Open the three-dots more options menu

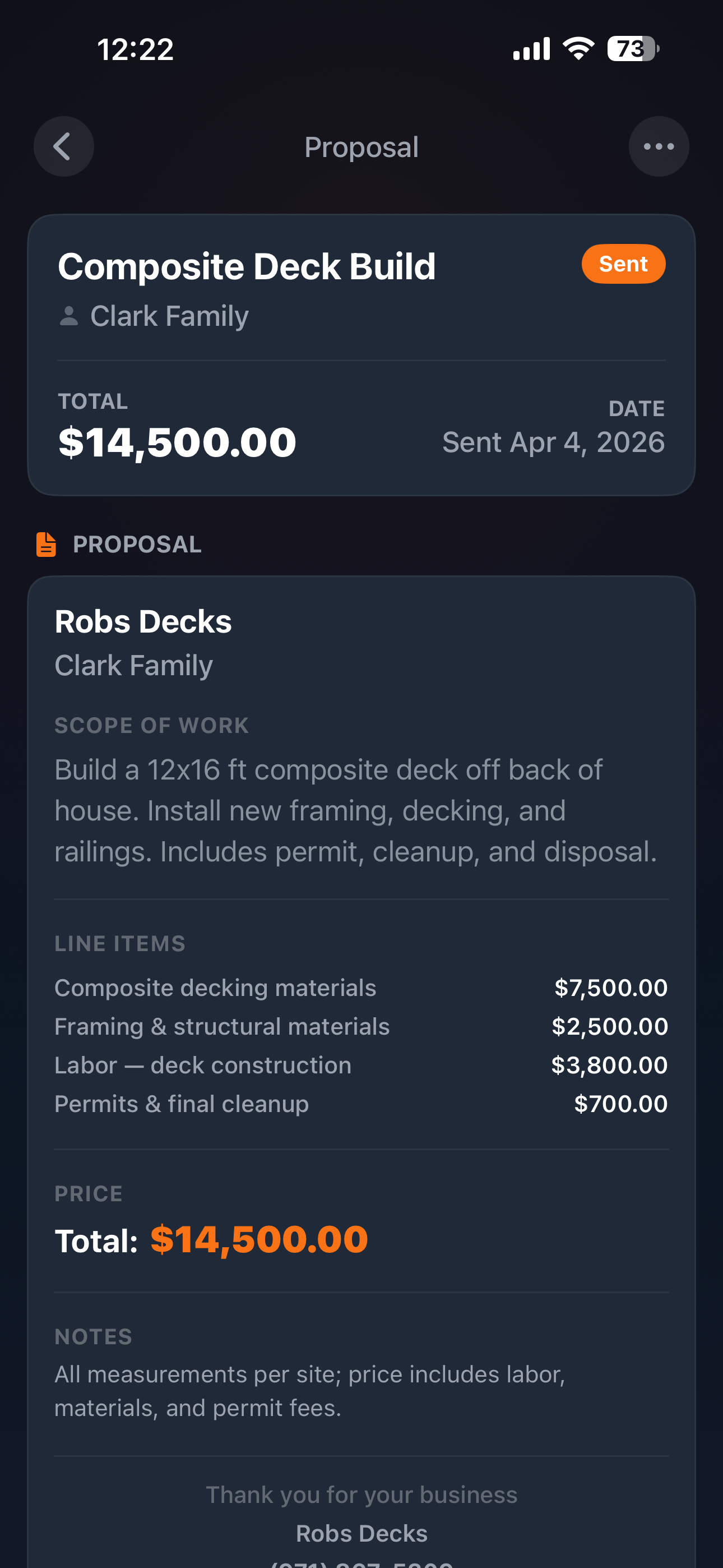[x=659, y=147]
